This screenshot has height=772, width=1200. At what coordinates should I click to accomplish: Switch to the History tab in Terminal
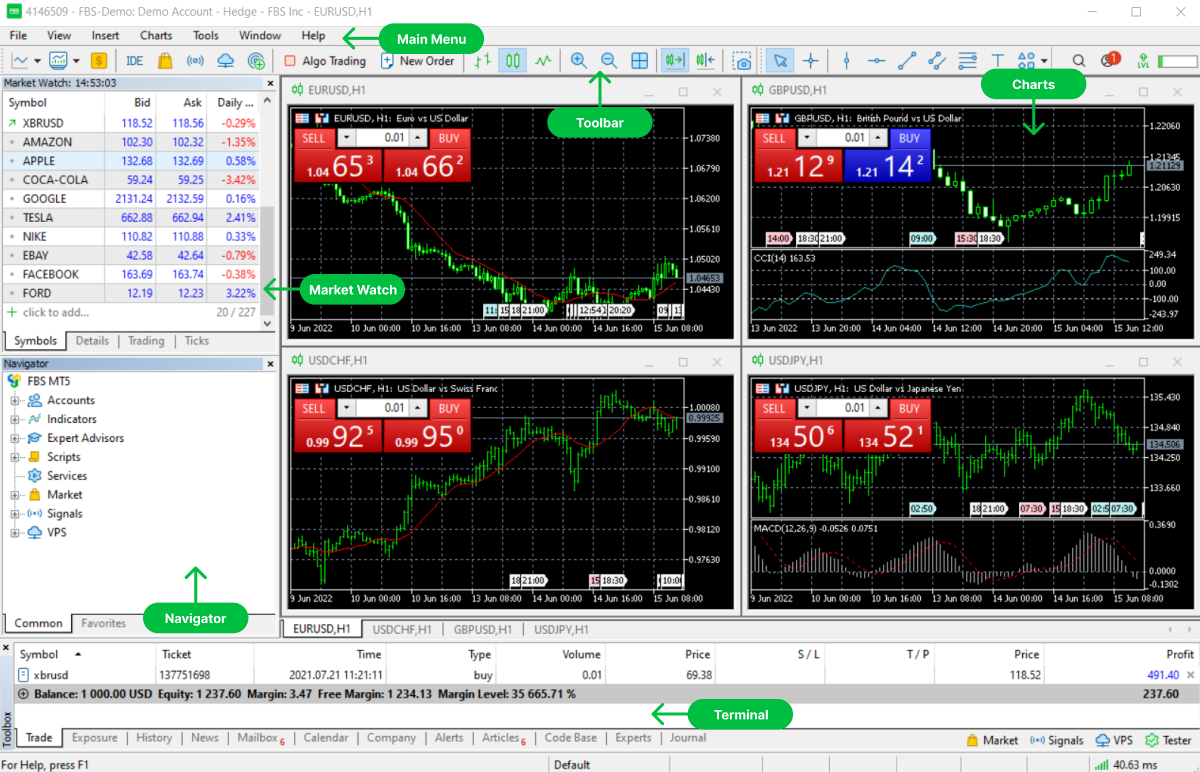point(154,738)
